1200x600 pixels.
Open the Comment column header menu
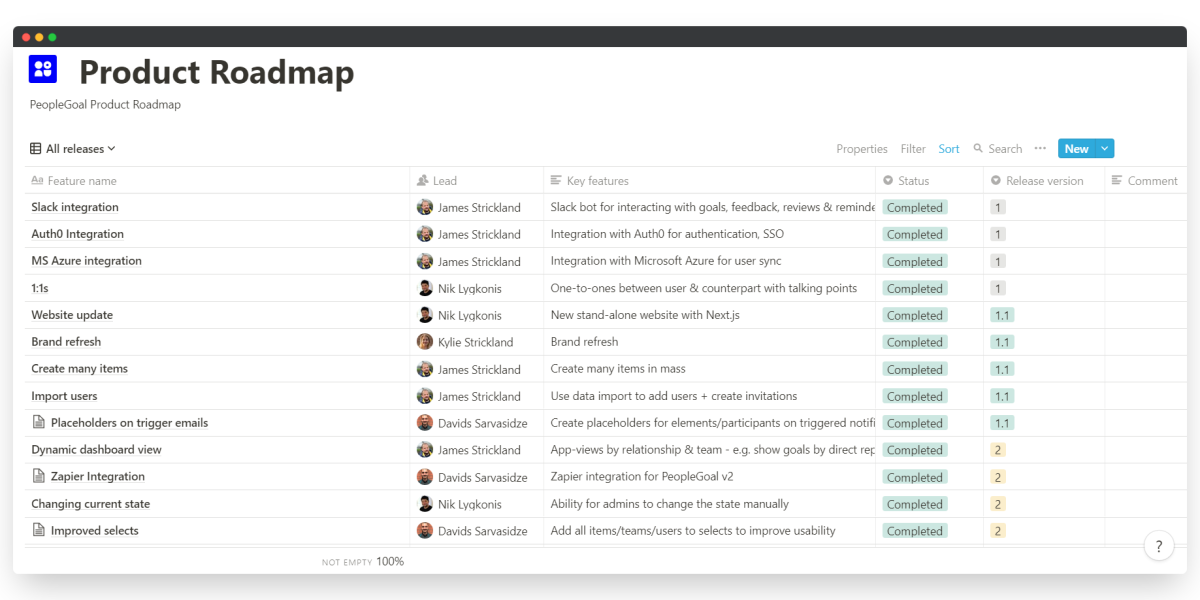click(1146, 181)
